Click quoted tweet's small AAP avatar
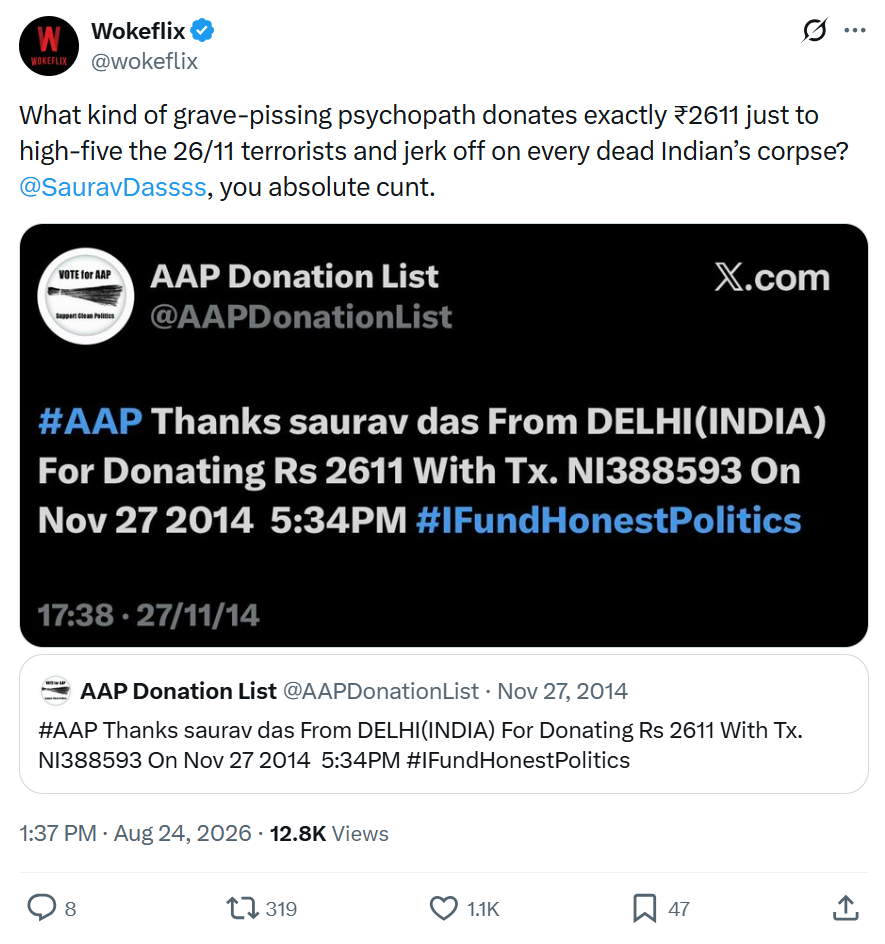 click(55, 691)
